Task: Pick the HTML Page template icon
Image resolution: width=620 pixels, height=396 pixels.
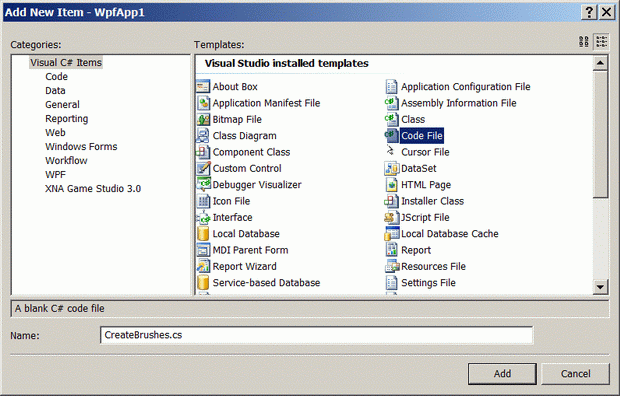Action: click(x=391, y=184)
